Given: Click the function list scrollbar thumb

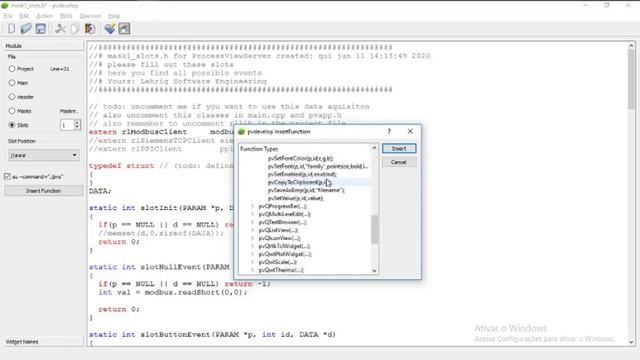Looking at the screenshot, I should pyautogui.click(x=374, y=229).
